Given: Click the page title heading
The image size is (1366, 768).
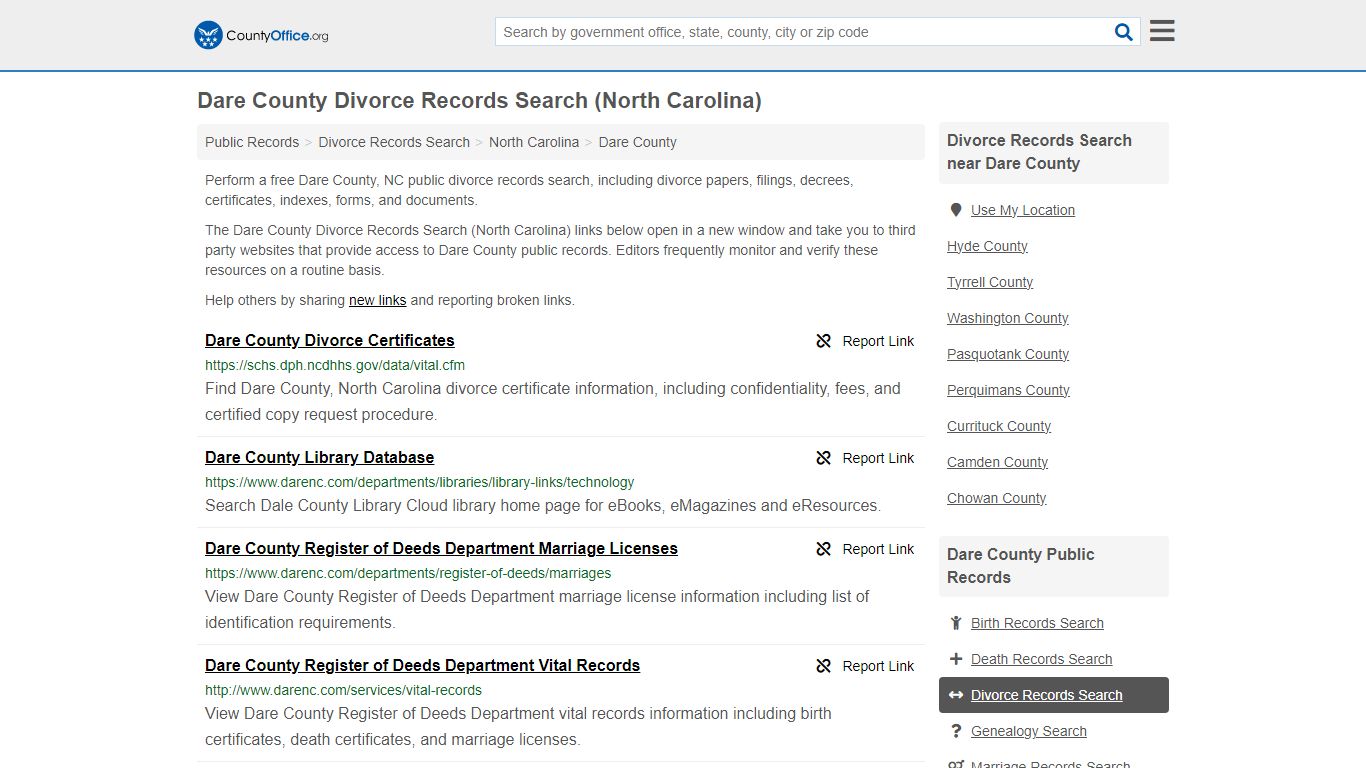Looking at the screenshot, I should coord(479,101).
